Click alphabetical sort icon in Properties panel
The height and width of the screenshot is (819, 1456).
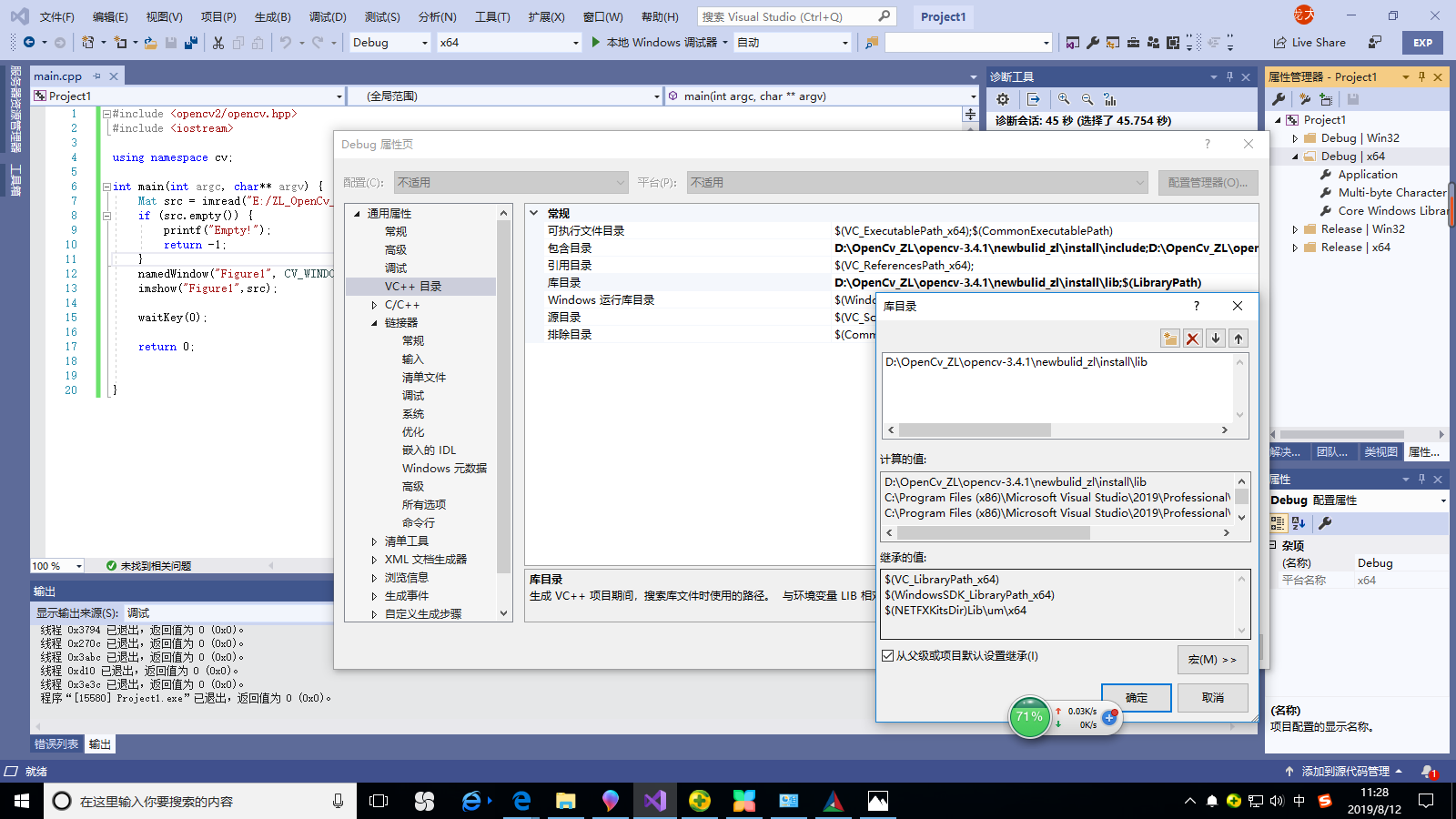click(1299, 523)
